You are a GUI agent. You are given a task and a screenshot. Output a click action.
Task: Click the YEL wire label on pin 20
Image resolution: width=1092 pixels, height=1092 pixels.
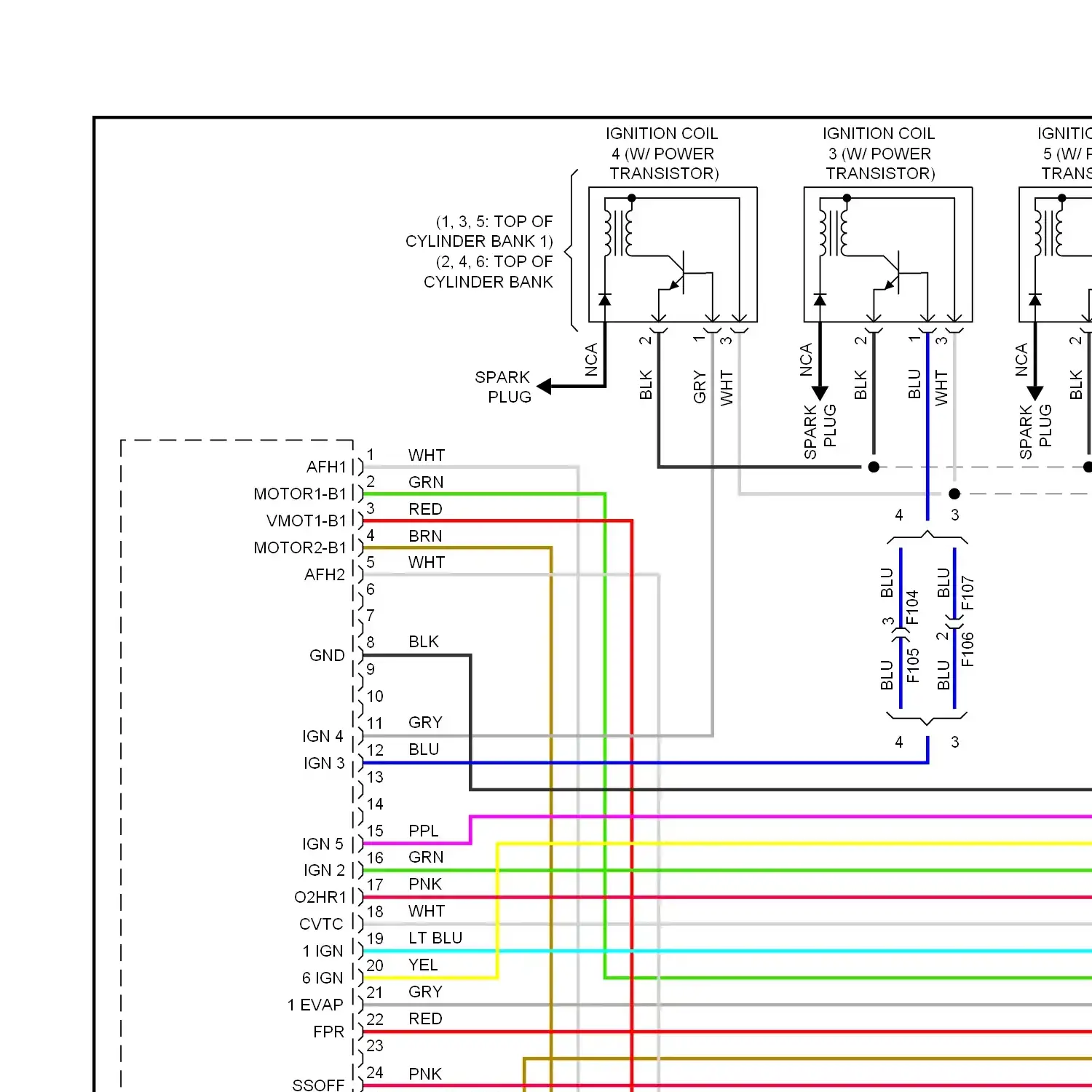(423, 965)
